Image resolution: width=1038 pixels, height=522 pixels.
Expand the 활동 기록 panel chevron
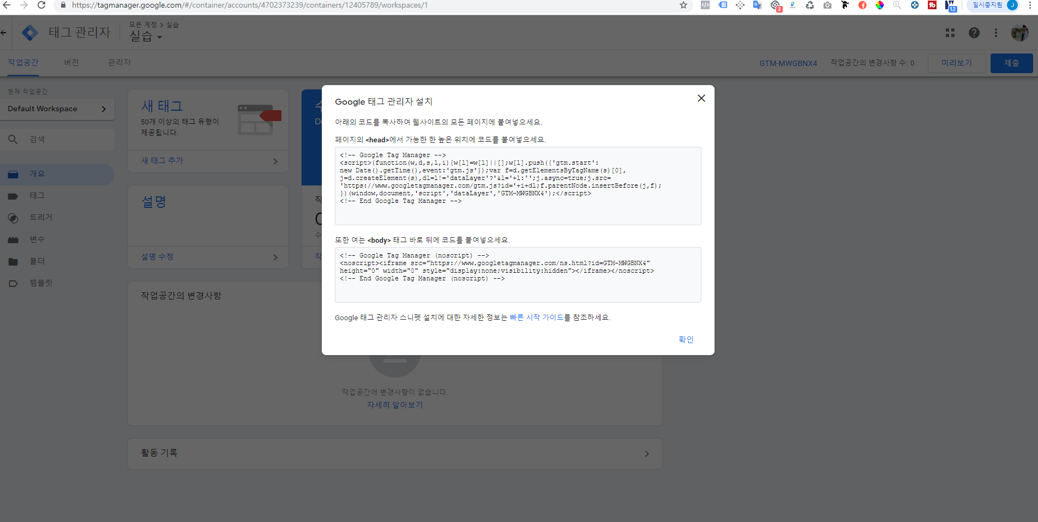(647, 454)
